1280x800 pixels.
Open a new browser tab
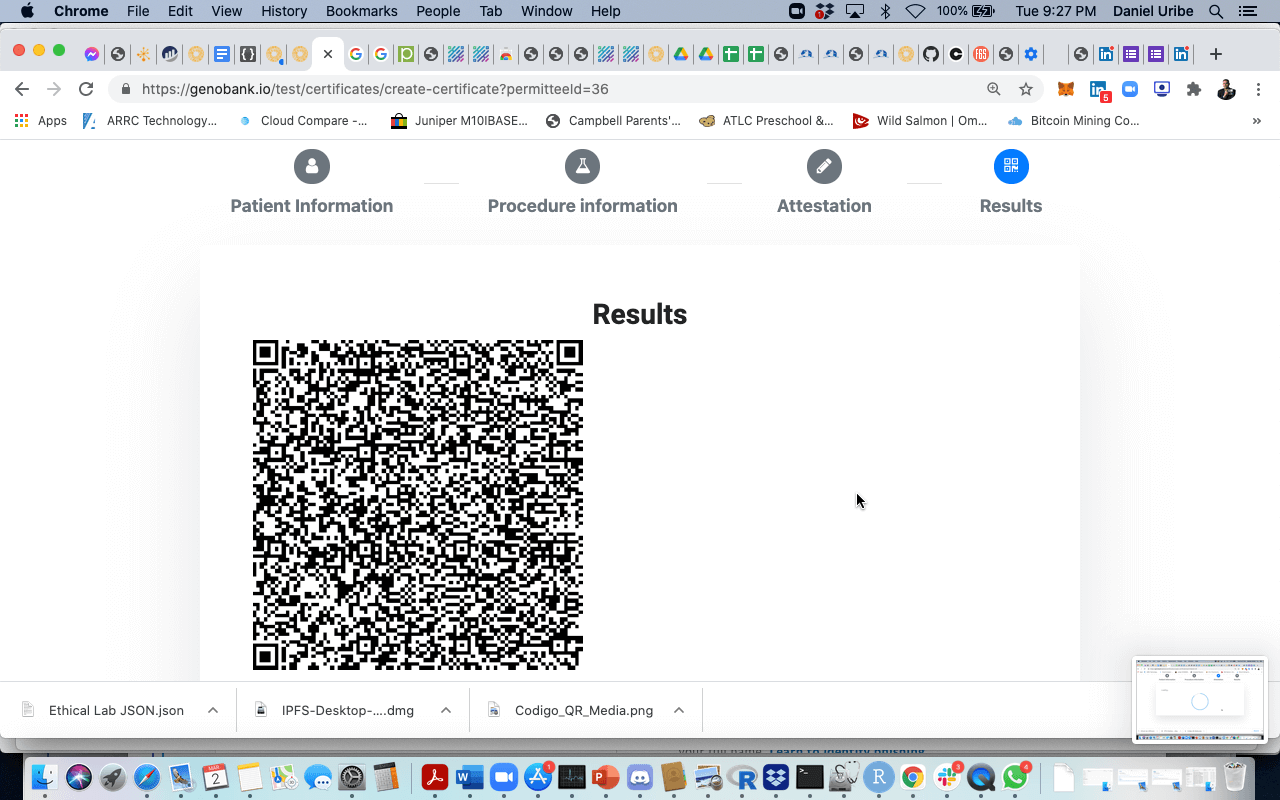click(1216, 54)
